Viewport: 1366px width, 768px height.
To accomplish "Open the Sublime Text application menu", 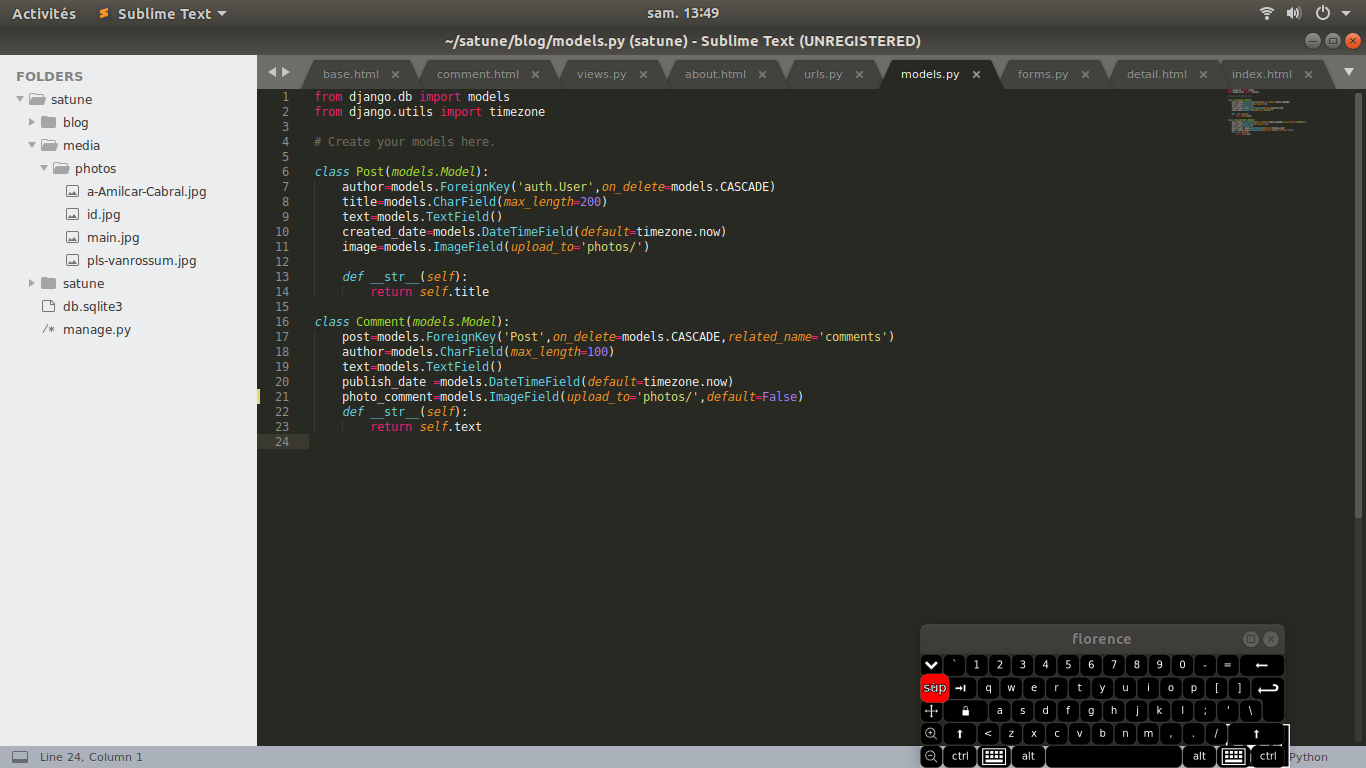I will [163, 14].
